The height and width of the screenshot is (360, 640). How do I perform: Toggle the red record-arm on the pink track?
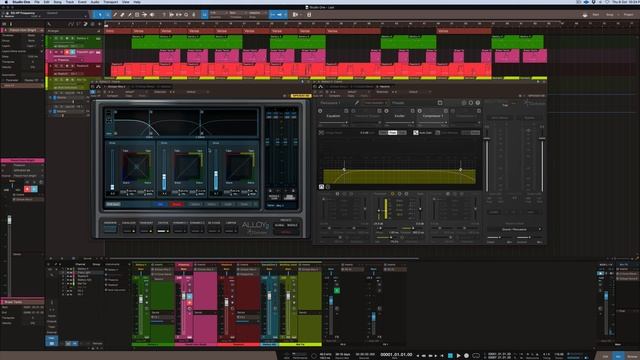[67, 52]
